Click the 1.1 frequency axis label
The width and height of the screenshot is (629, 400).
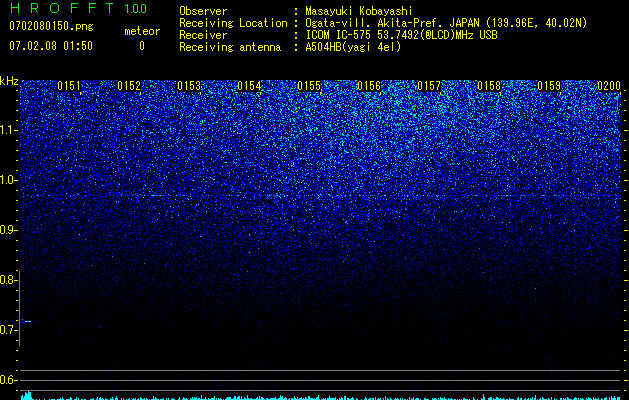click(x=8, y=130)
